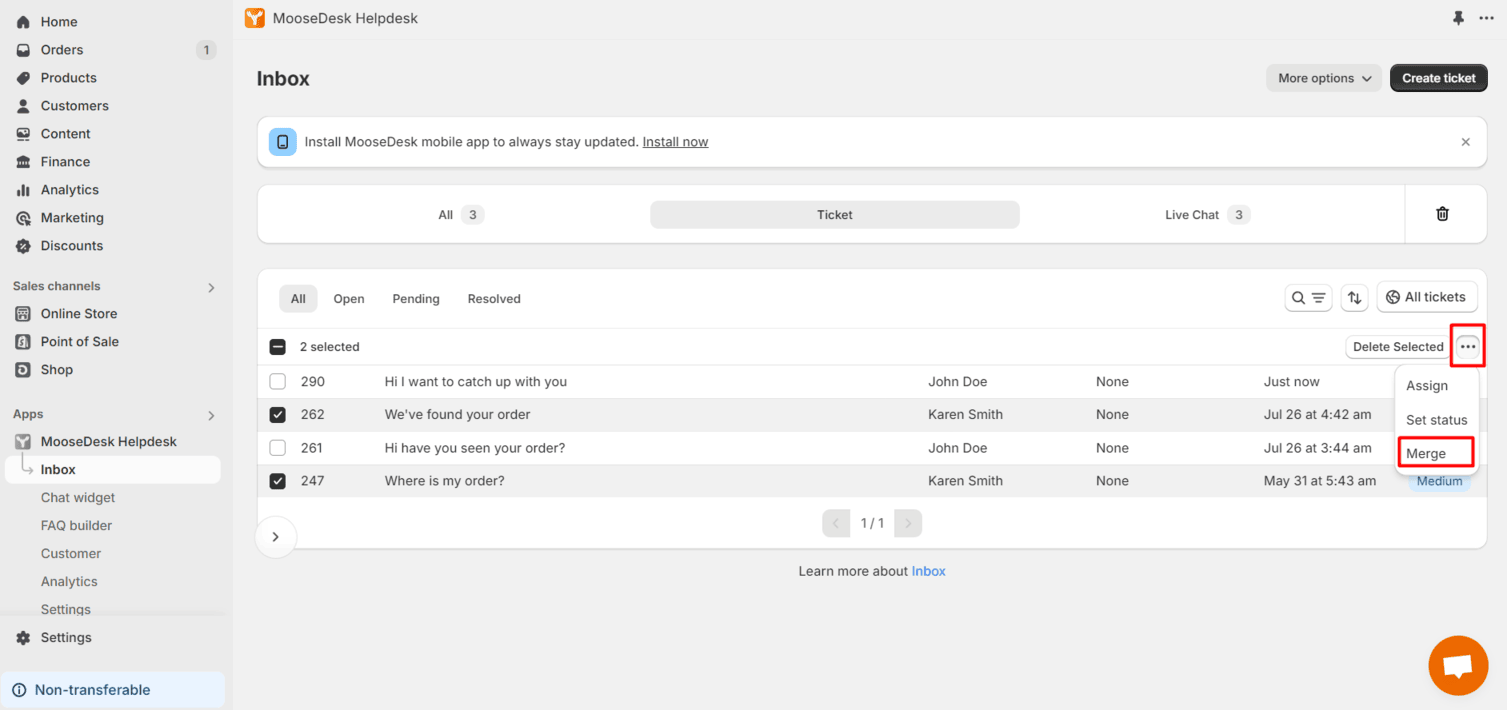Choose Assign from the bulk actions menu
This screenshot has width=1507, height=710.
tap(1427, 386)
